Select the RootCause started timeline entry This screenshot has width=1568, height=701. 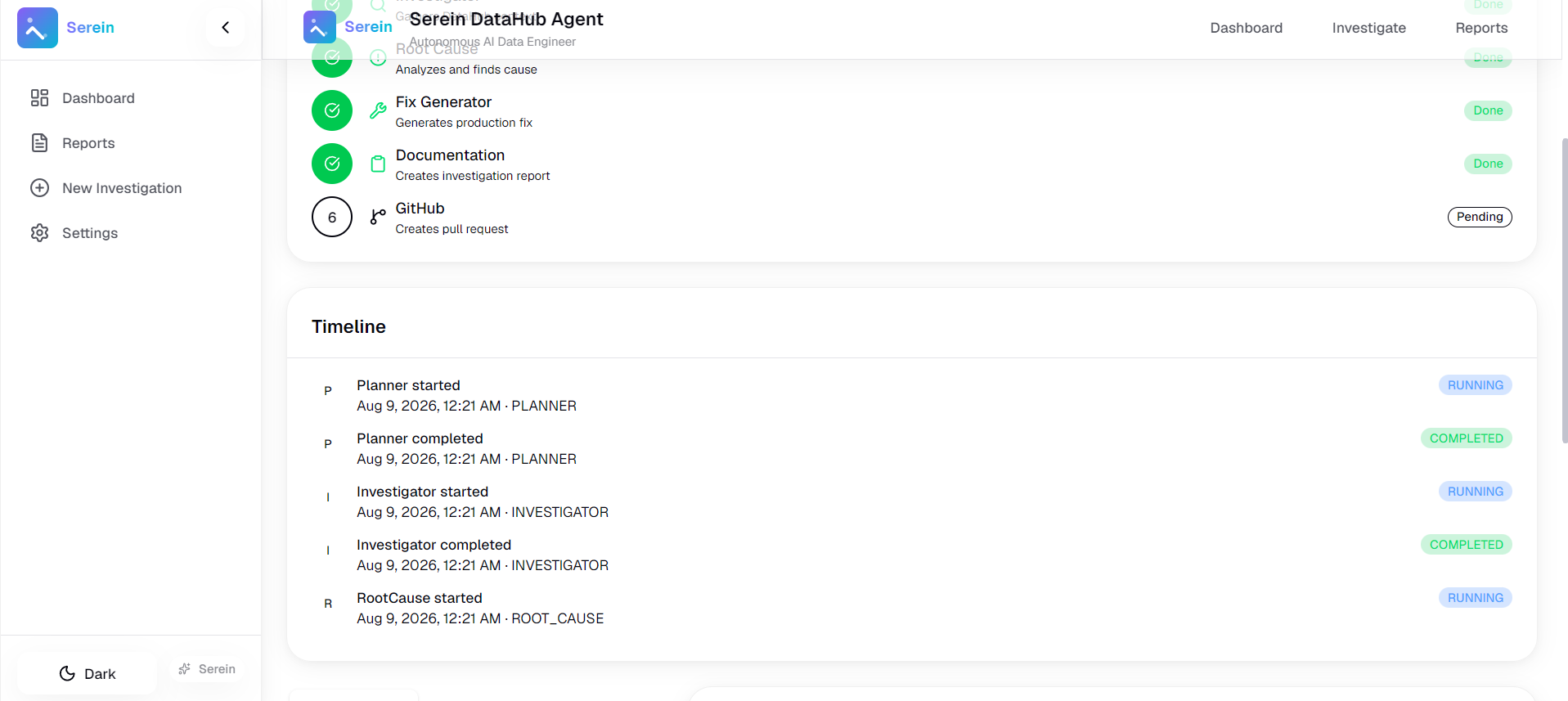911,608
